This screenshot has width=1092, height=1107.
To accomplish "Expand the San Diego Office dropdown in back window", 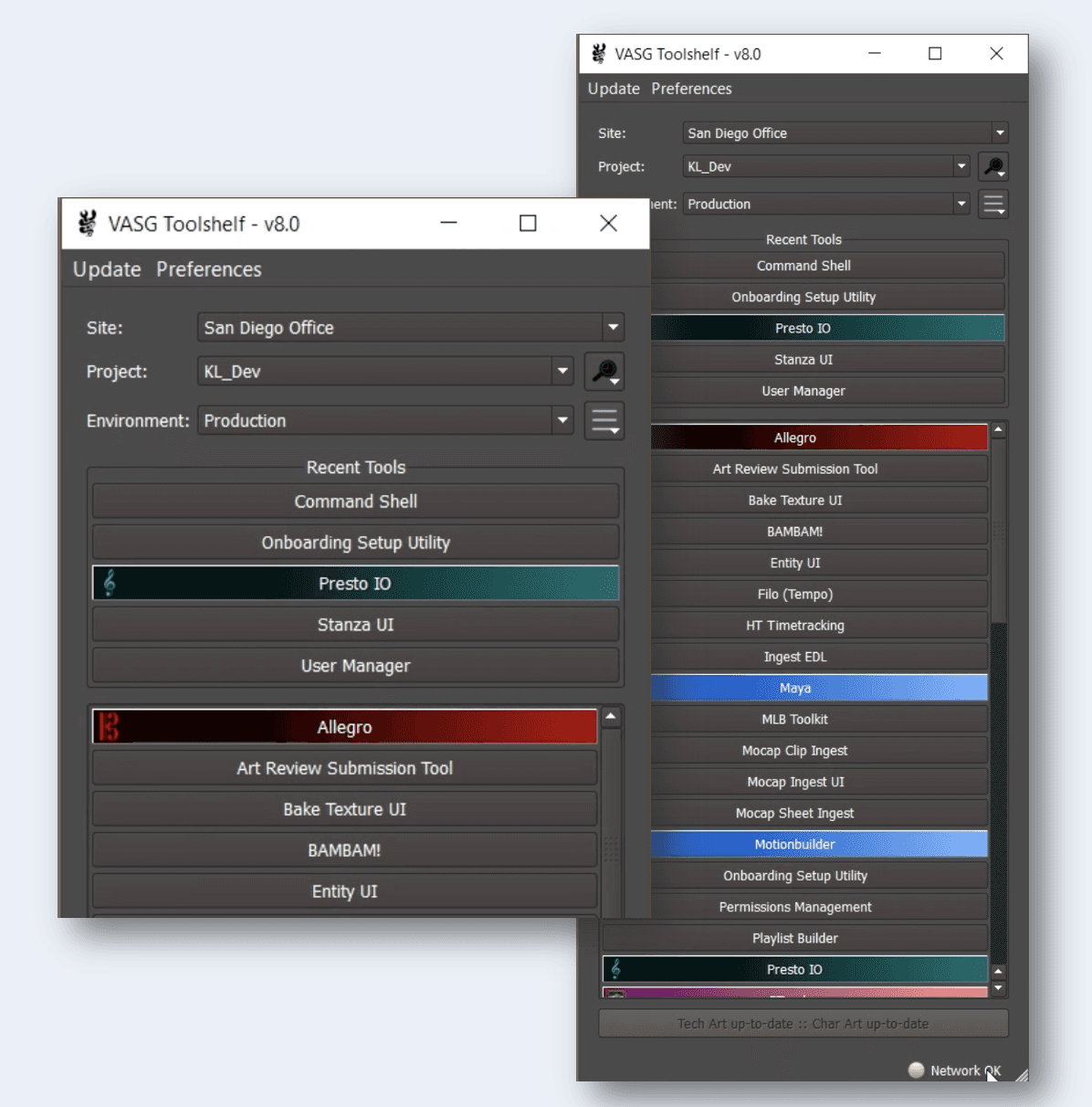I will pos(1000,133).
